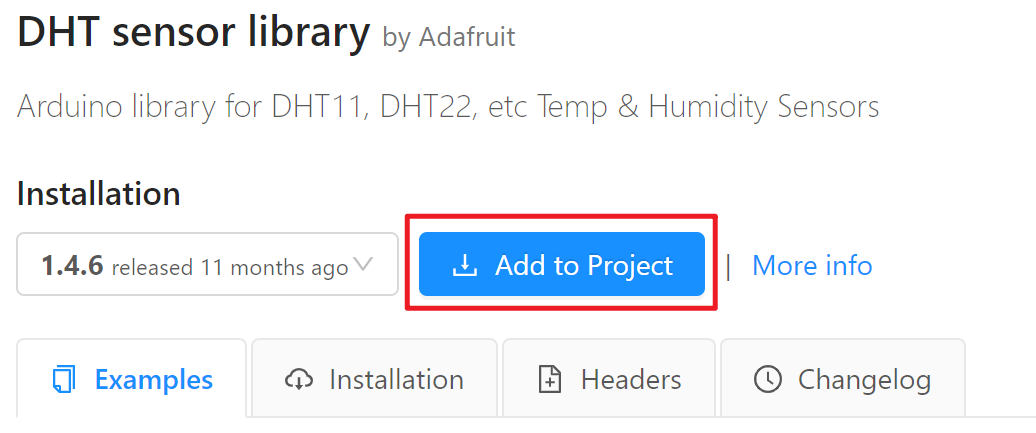This screenshot has width=1036, height=433.
Task: Click the word "by" before Adafruit
Action: 396,38
